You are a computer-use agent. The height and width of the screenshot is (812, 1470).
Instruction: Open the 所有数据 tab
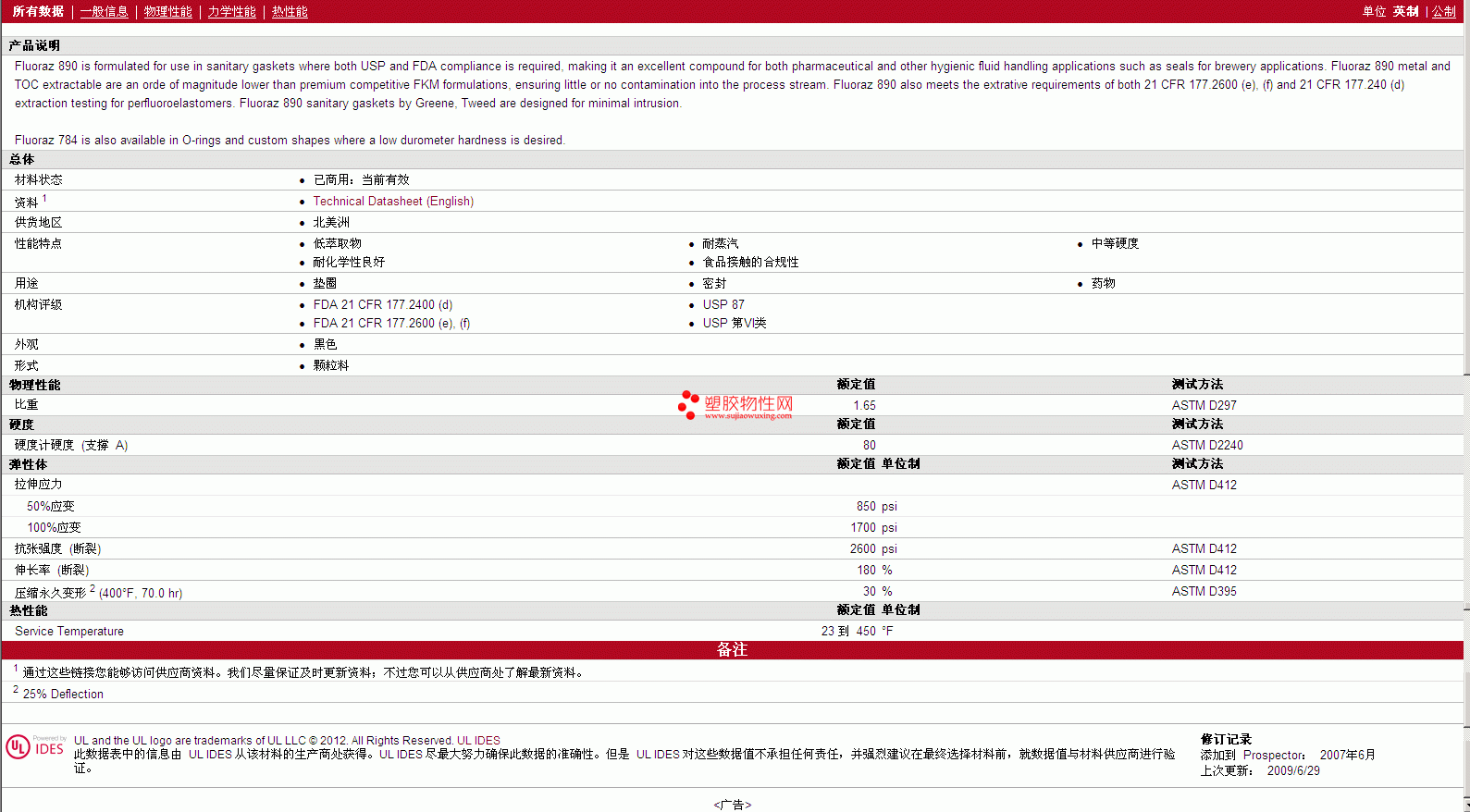click(38, 11)
